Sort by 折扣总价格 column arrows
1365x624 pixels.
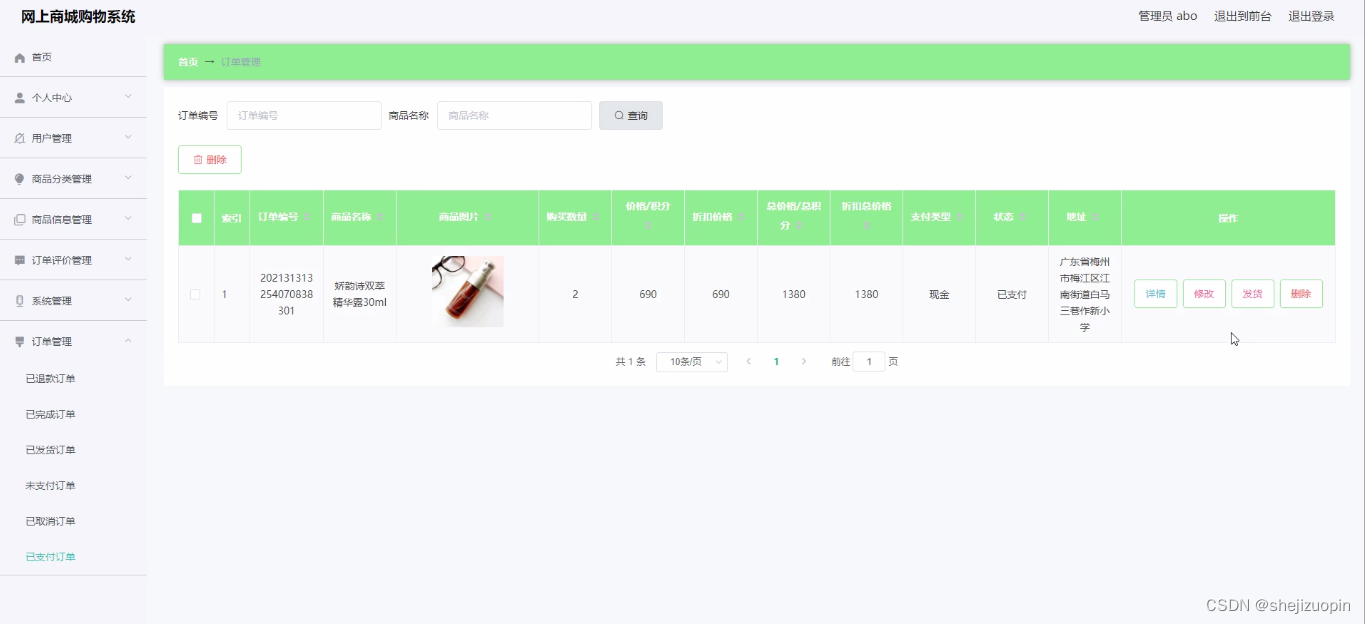pos(866,227)
